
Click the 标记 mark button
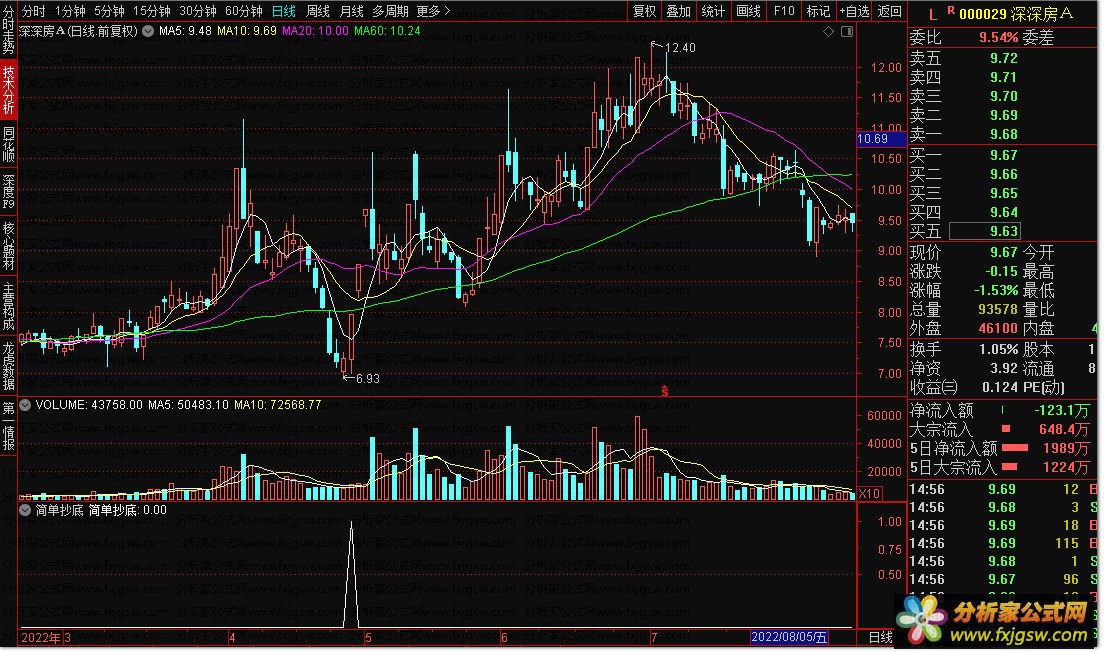point(818,11)
